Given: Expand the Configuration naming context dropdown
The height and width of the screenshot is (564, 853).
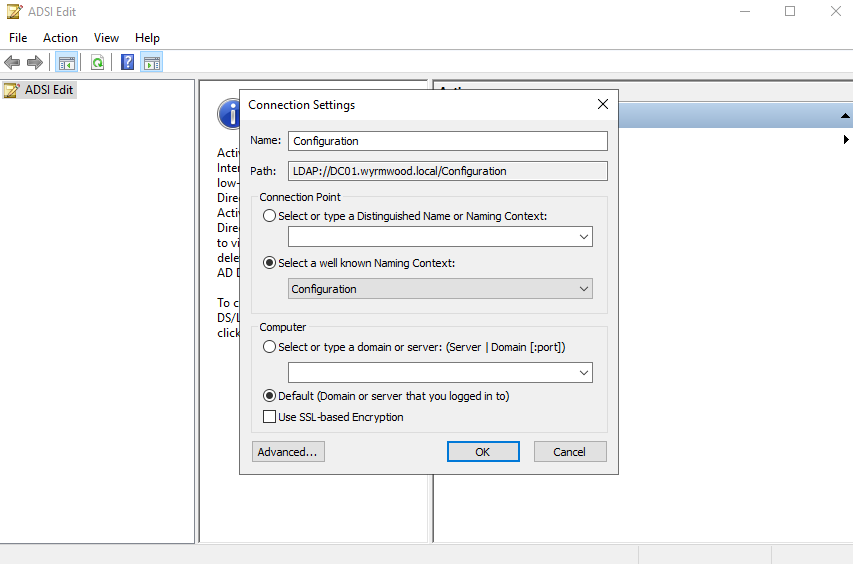Looking at the screenshot, I should tap(583, 289).
